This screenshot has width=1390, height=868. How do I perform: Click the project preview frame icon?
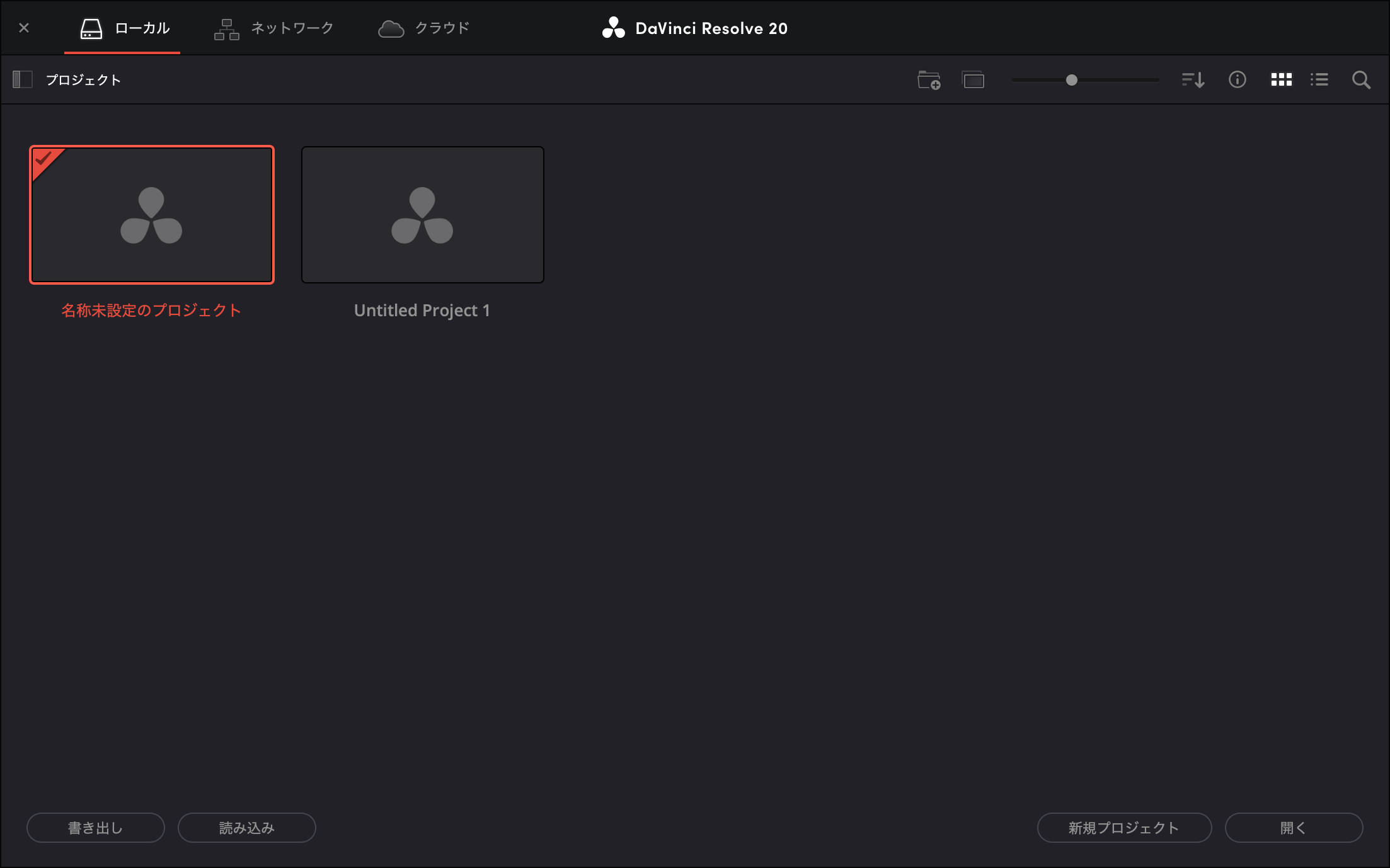[x=973, y=80]
